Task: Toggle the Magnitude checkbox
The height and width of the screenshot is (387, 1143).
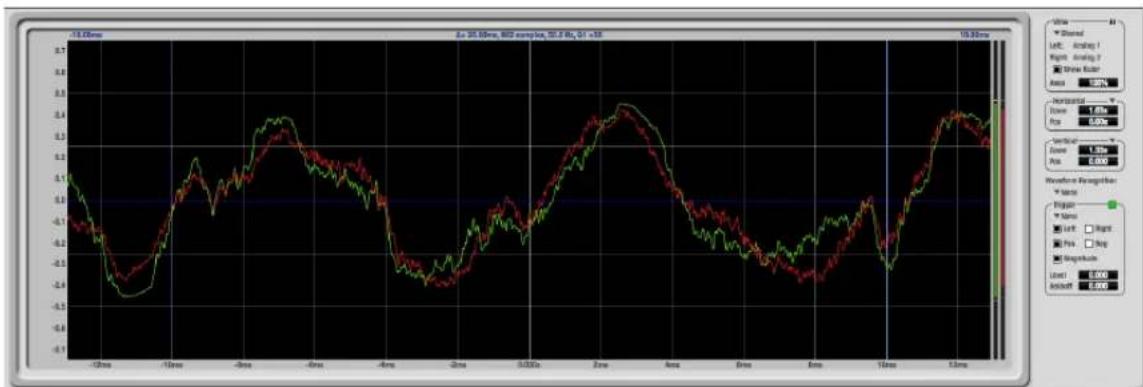Action: coord(1058,258)
